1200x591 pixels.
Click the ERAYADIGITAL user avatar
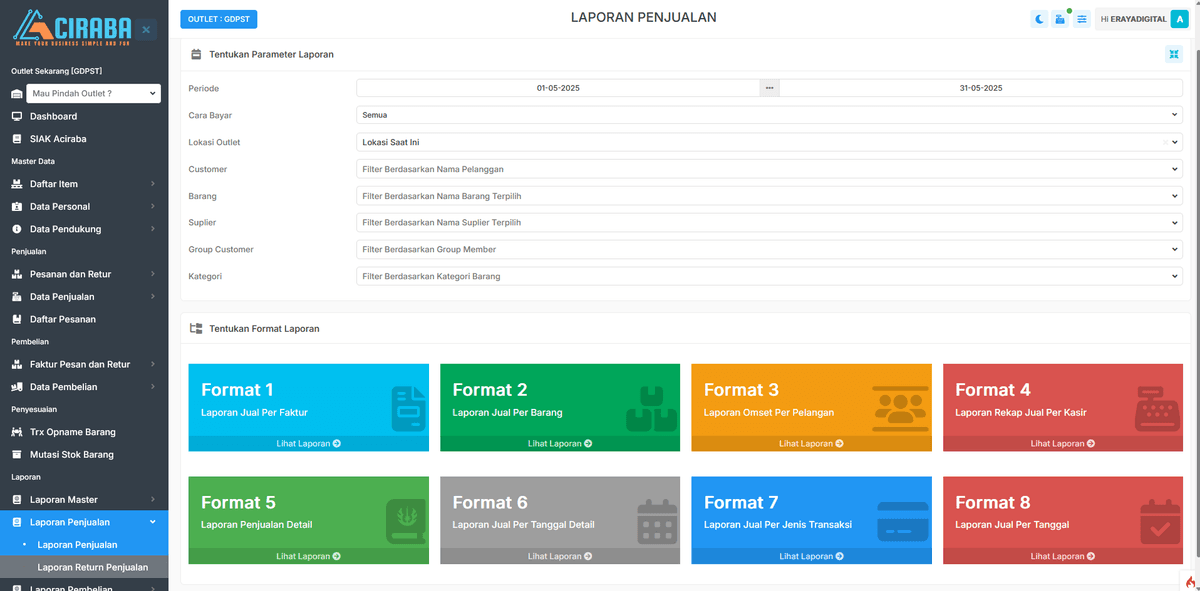coord(1179,19)
